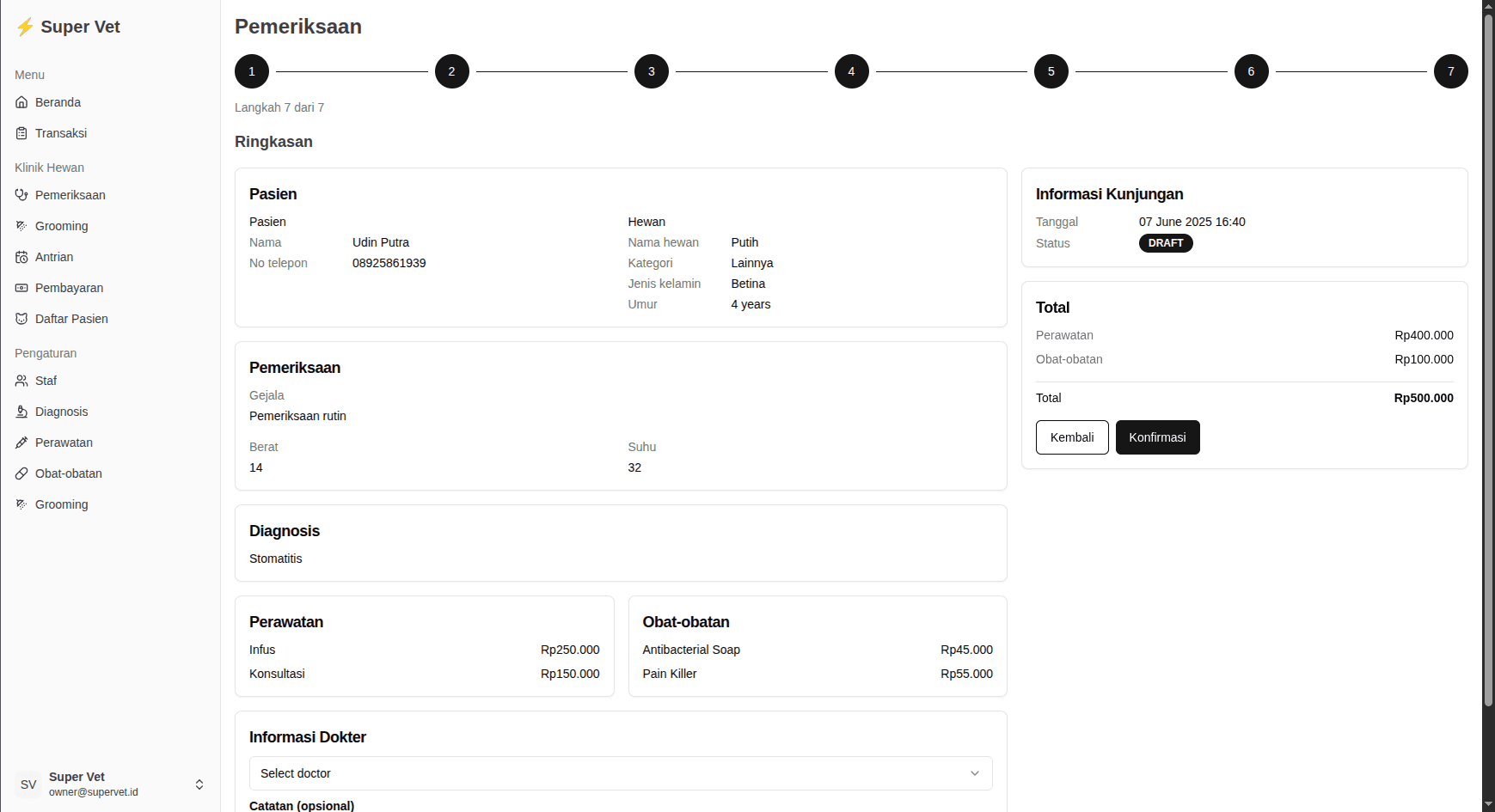Click the Perawatan syringe icon
This screenshot has width=1495, height=812.
tap(21, 443)
